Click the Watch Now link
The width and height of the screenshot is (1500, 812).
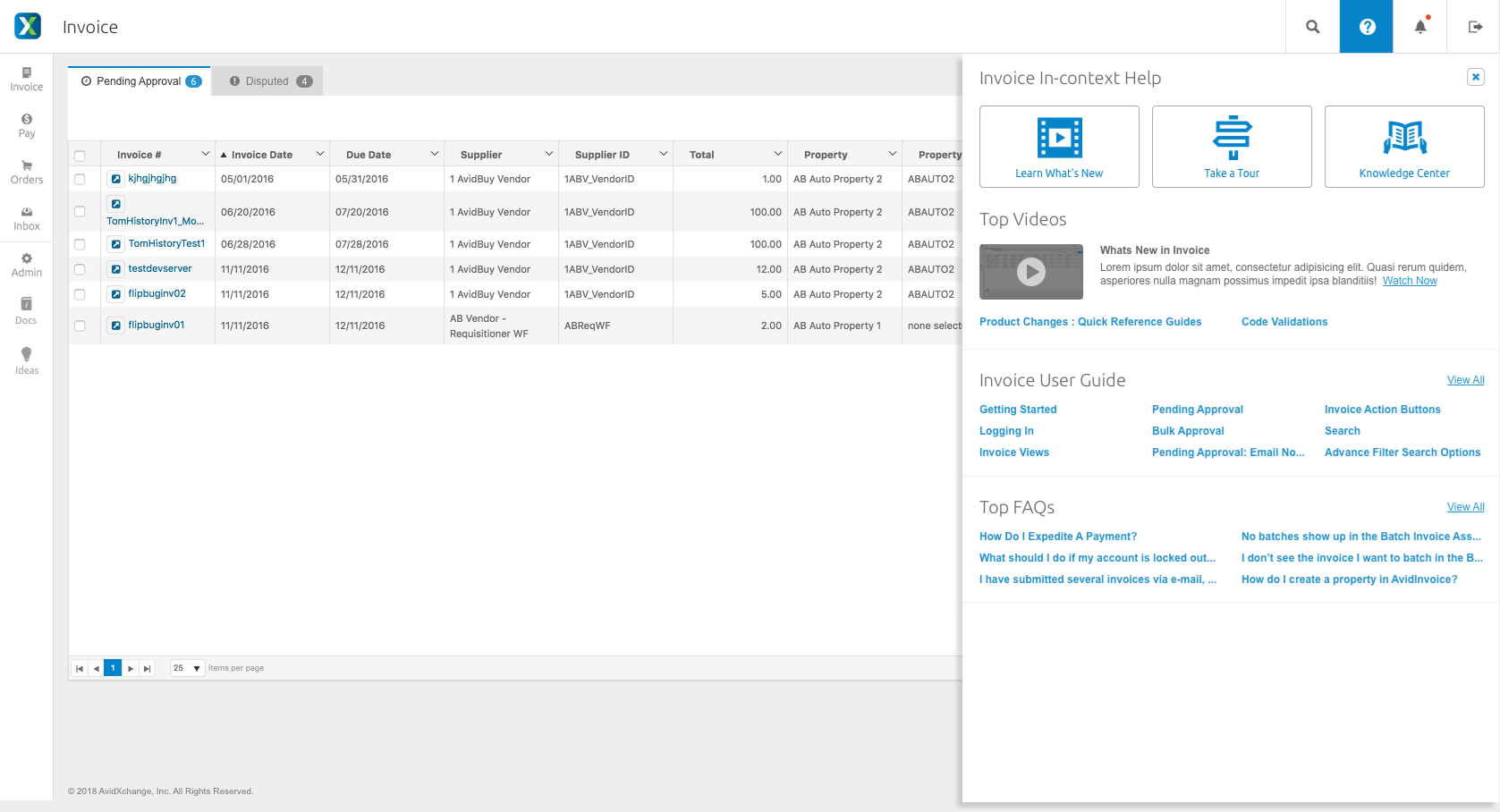coord(1410,281)
